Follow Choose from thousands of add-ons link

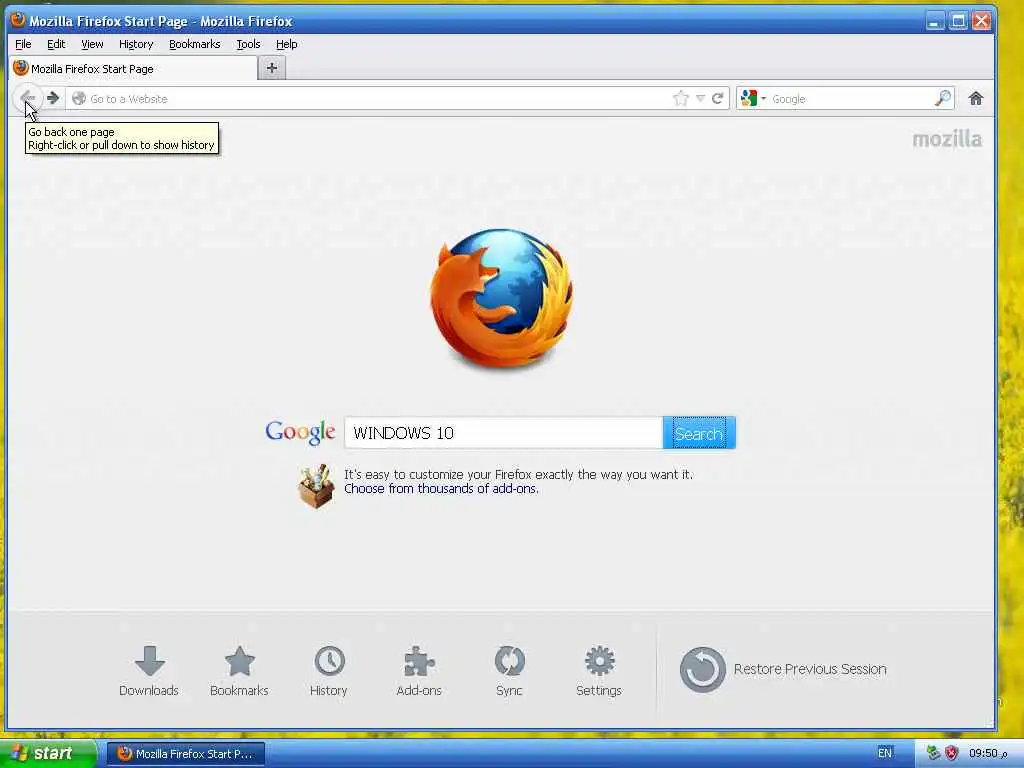(x=441, y=488)
